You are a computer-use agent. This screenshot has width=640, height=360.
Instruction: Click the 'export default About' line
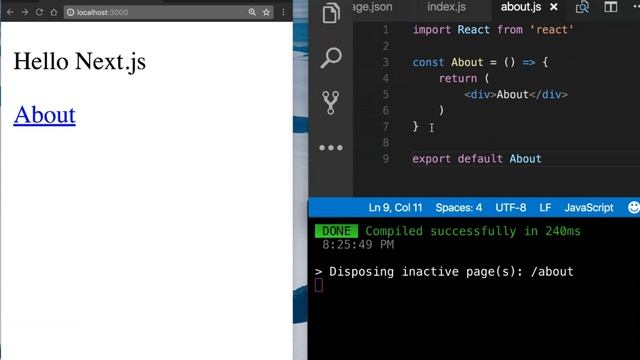(477, 159)
